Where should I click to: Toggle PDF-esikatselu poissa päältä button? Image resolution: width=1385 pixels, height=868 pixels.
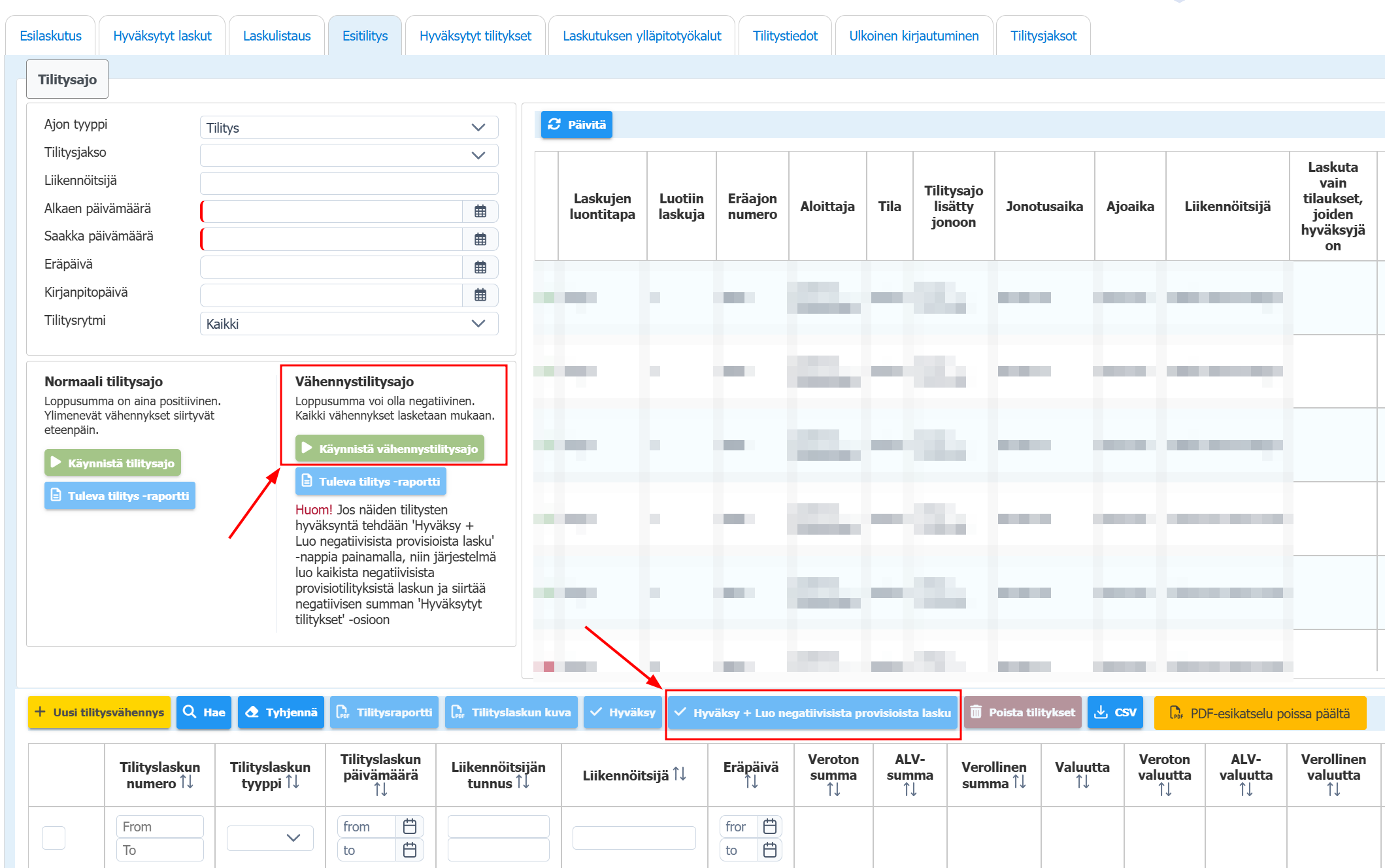tap(1260, 713)
